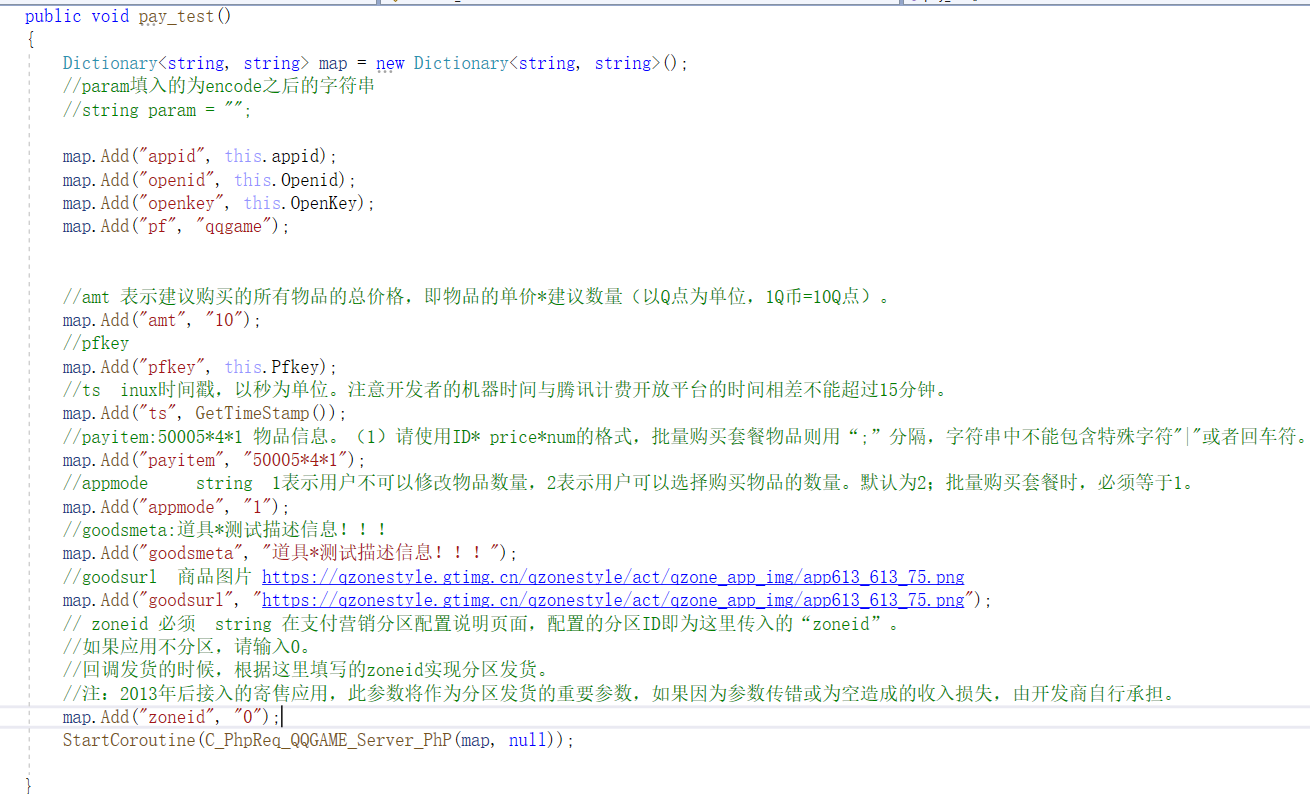Click the //pfkey comment line
This screenshot has height=794, width=1310.
tap(96, 343)
